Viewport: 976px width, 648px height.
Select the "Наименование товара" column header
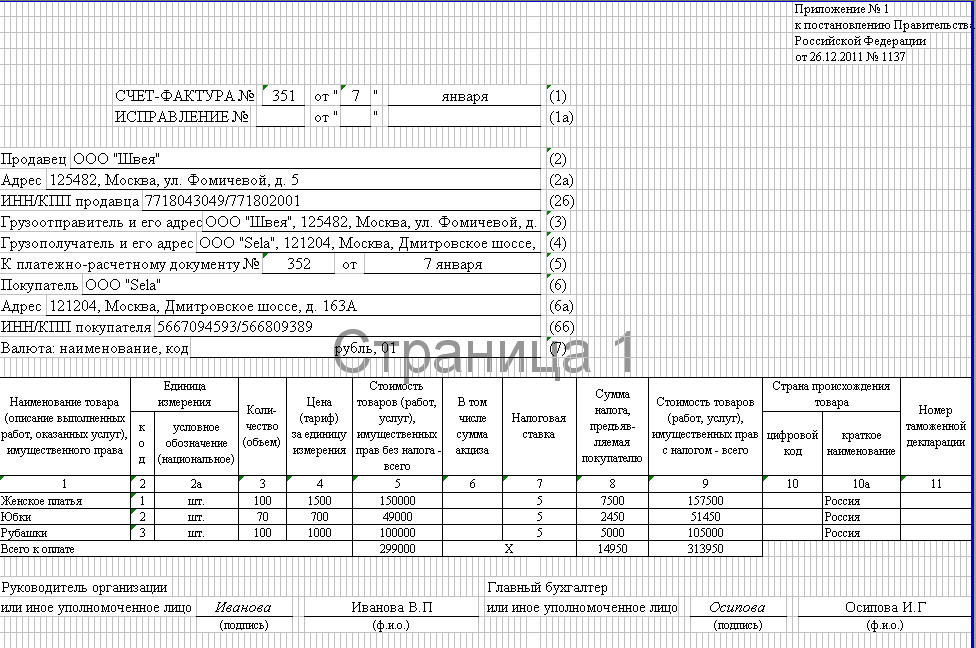click(x=65, y=426)
